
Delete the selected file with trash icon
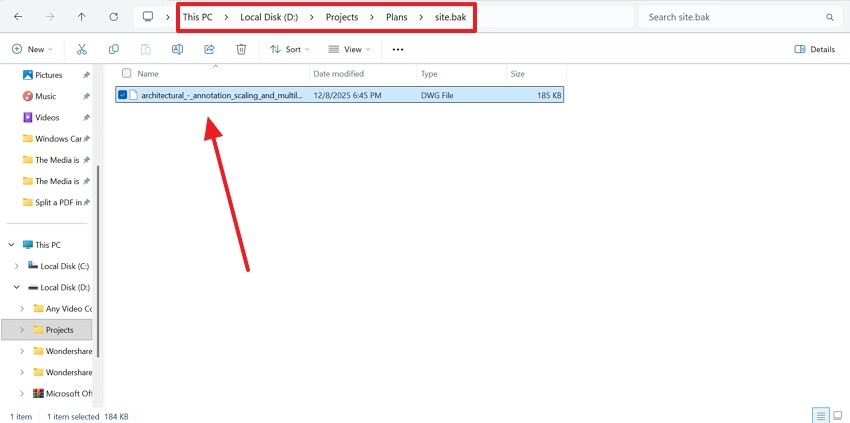(241, 49)
